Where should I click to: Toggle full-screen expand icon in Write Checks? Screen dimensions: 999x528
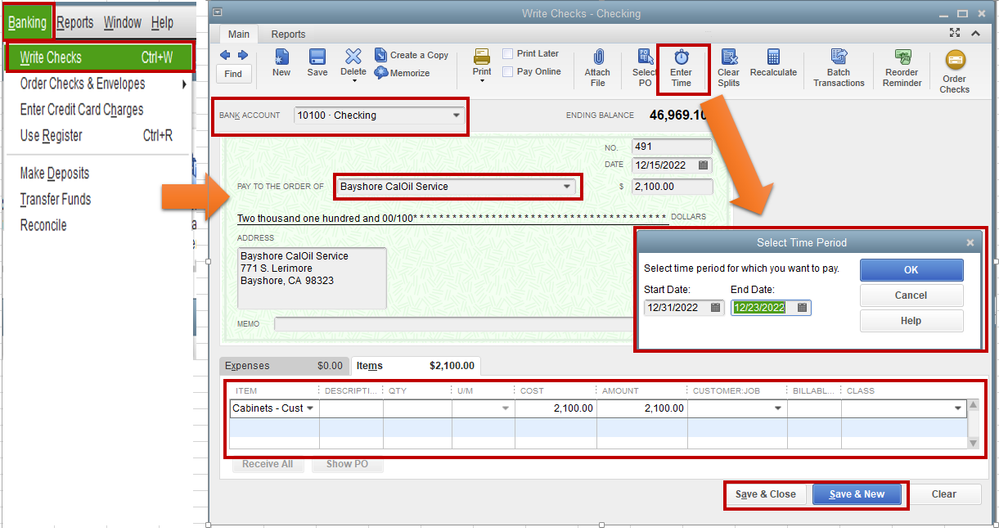954,33
